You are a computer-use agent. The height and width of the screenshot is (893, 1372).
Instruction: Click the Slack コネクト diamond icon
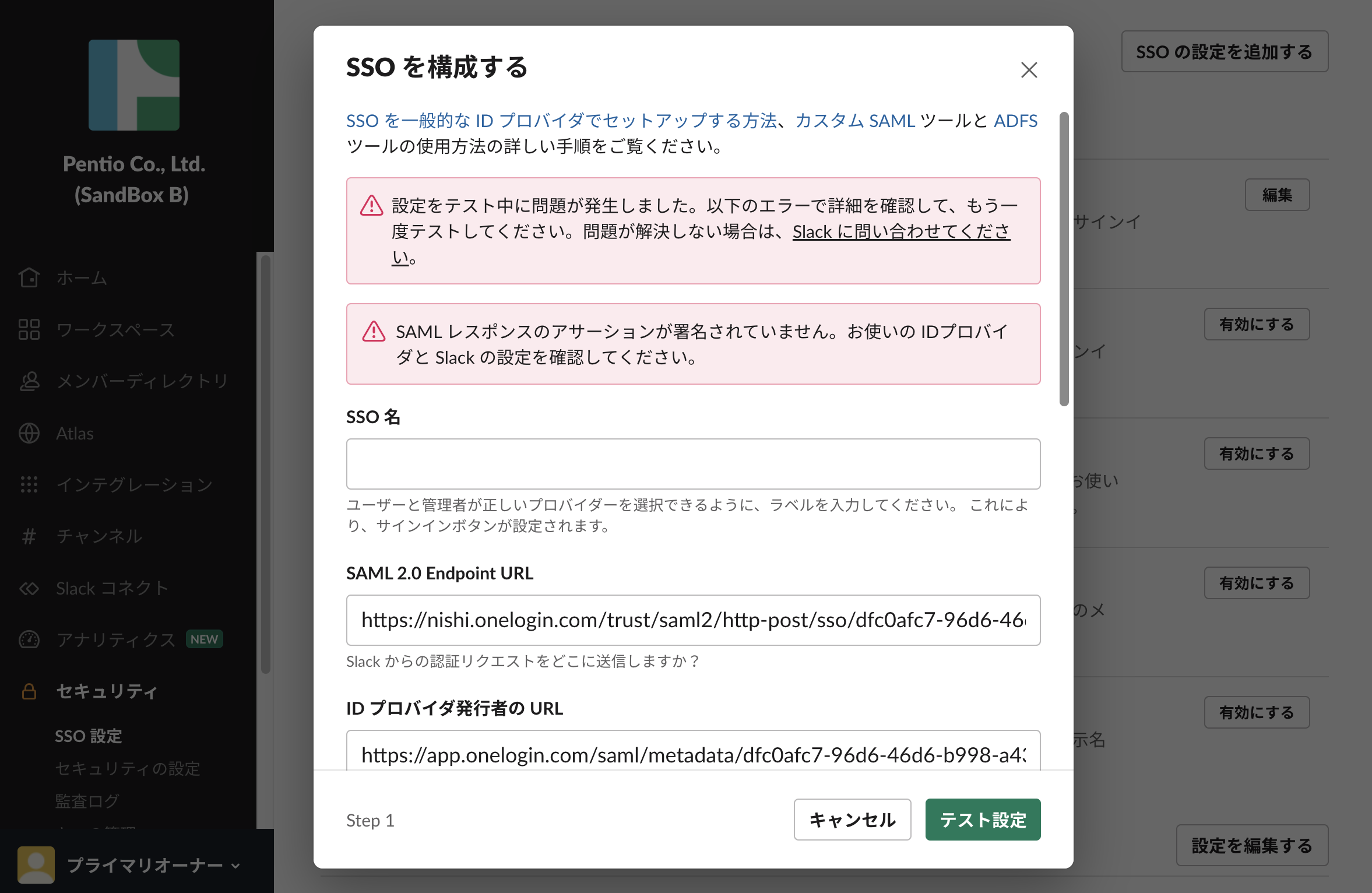coord(29,588)
